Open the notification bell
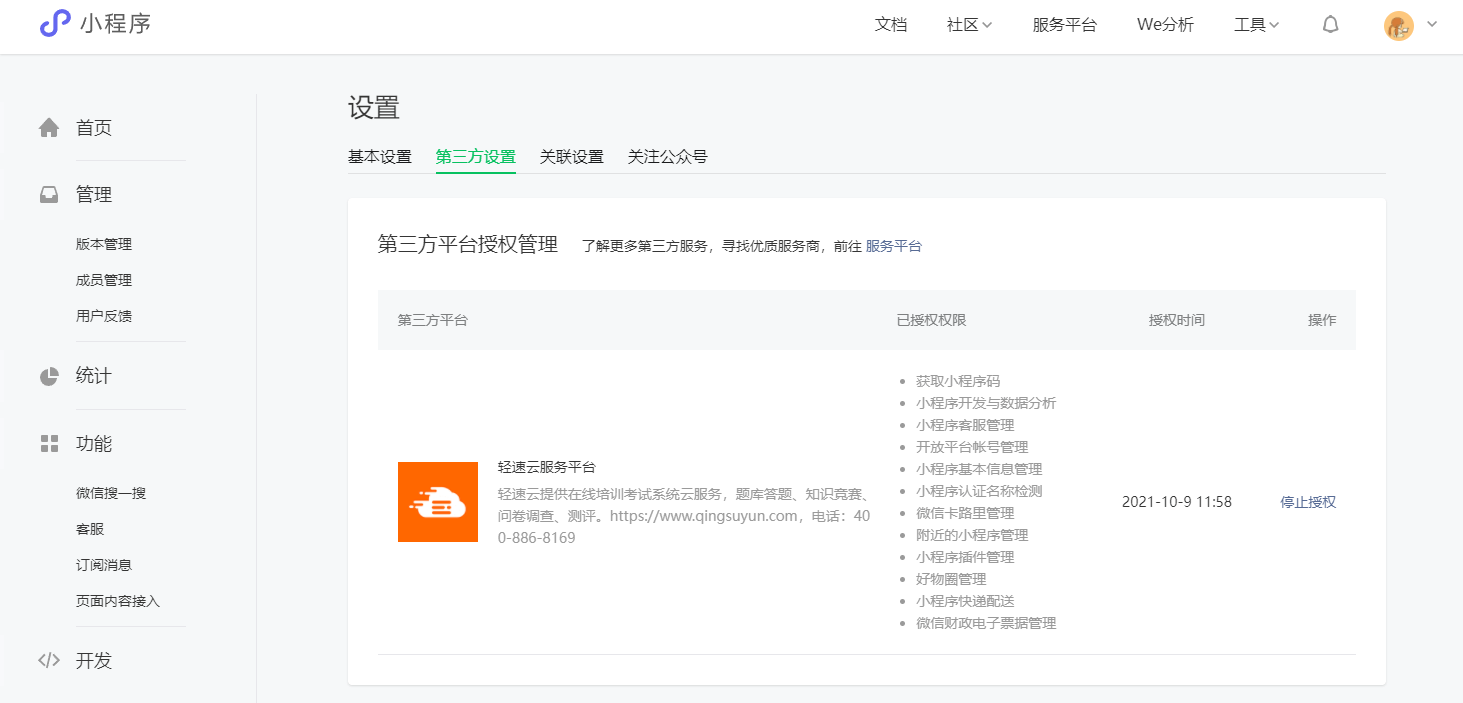 point(1330,25)
